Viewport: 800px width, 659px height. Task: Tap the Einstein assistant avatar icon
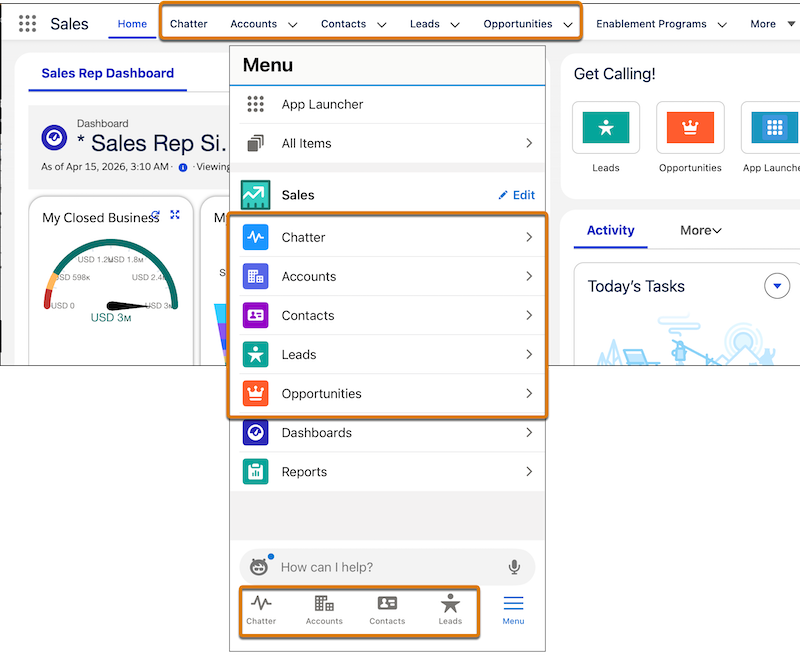[x=259, y=566]
